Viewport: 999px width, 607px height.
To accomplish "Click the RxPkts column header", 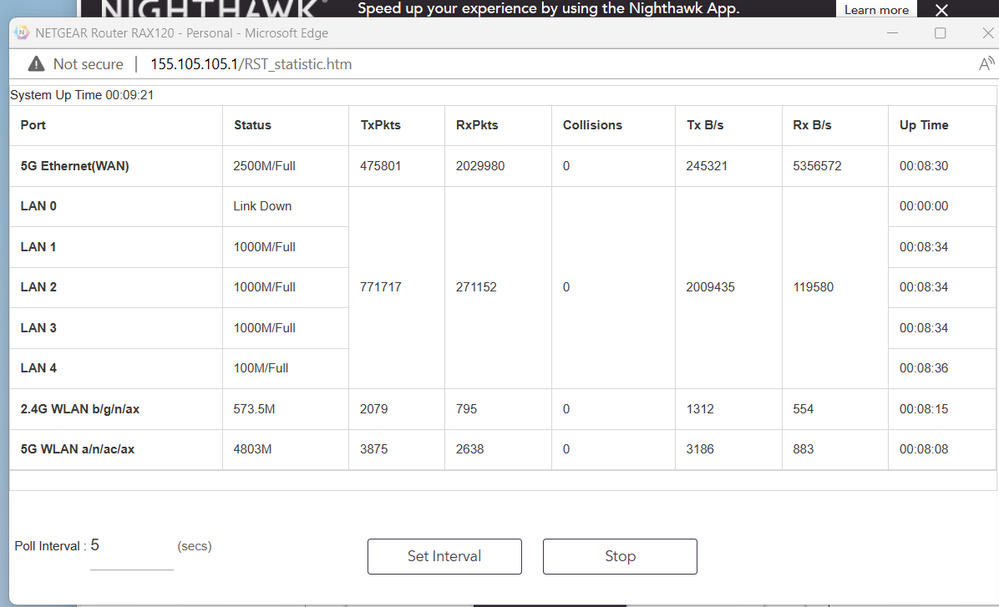I will point(477,125).
